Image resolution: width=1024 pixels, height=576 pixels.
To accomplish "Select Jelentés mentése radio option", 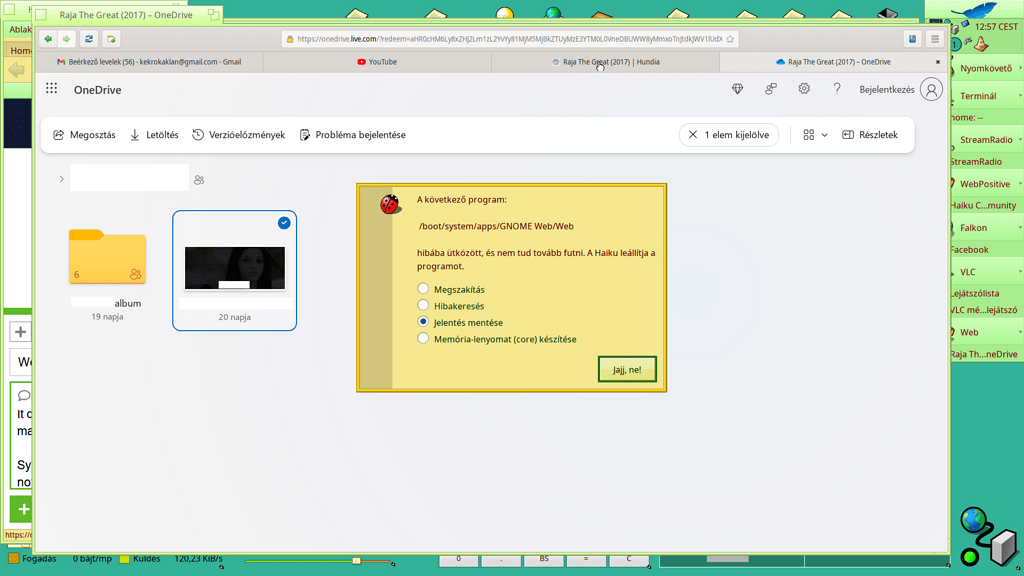I will click(423, 321).
